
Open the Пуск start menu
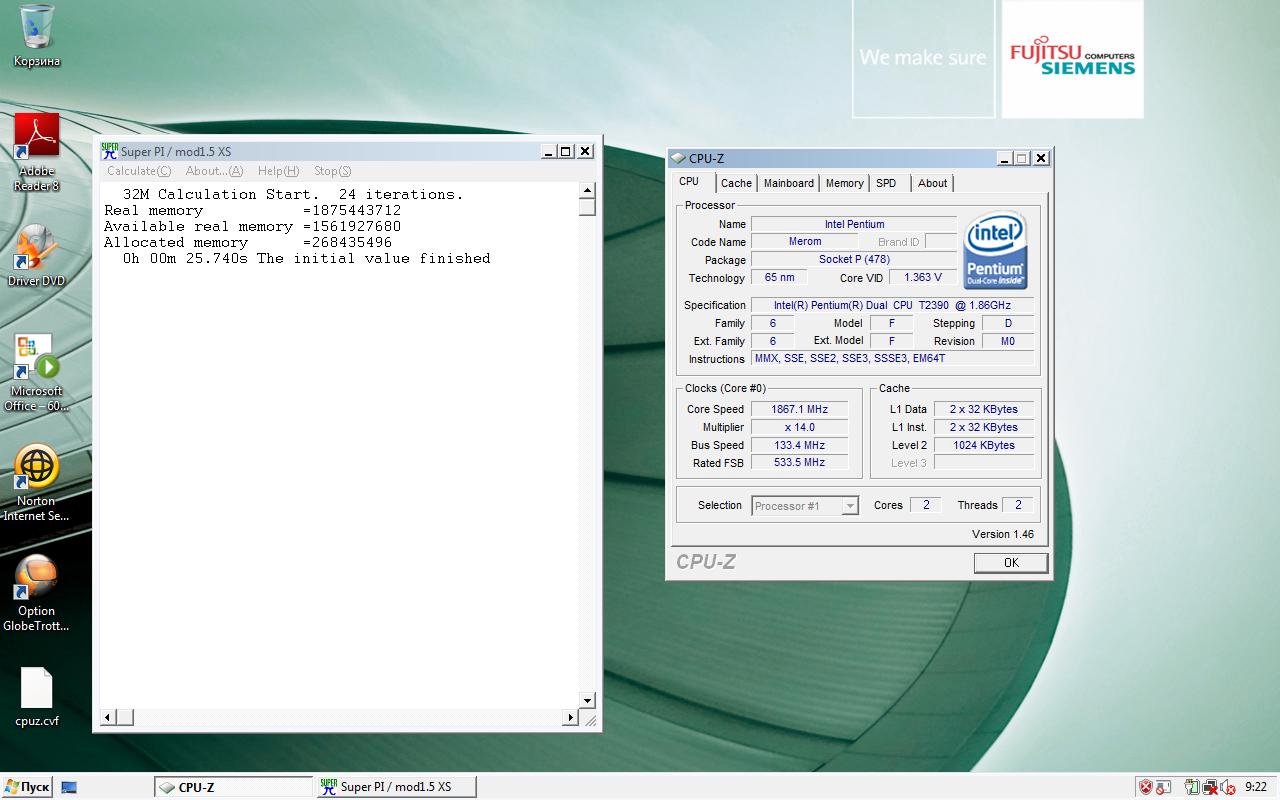(x=27, y=787)
